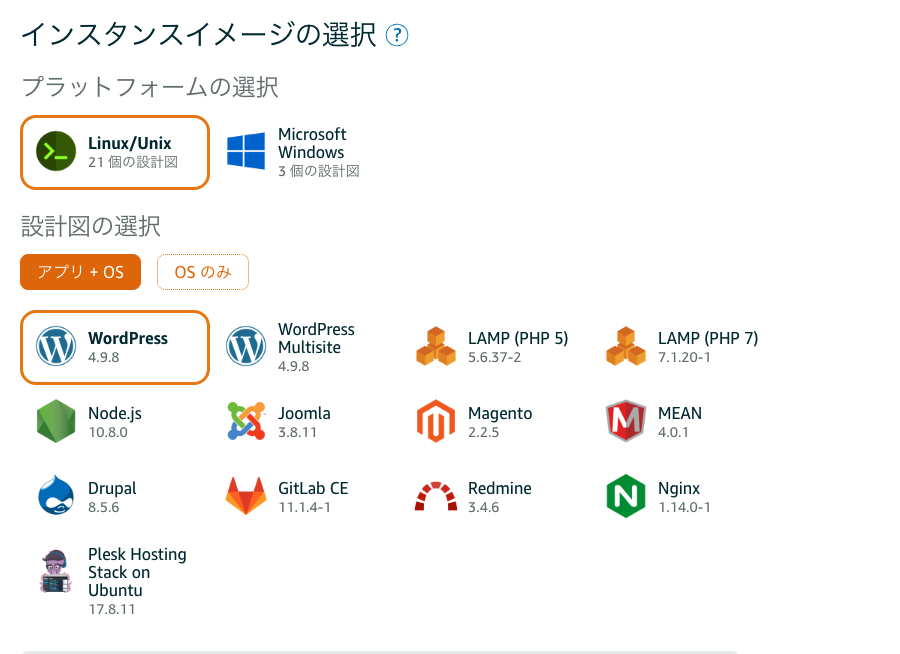
Task: Click the Nginx hexagon icon
Action: (626, 496)
